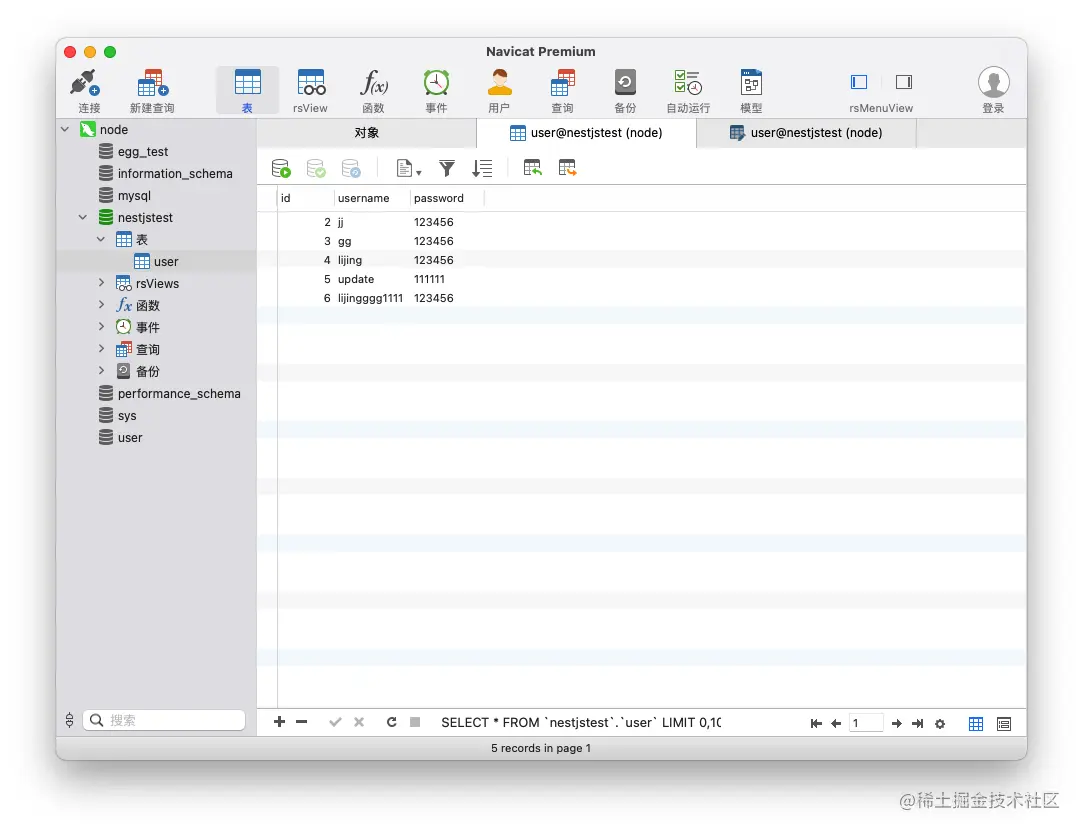Expand the 事件 events group

[102, 327]
